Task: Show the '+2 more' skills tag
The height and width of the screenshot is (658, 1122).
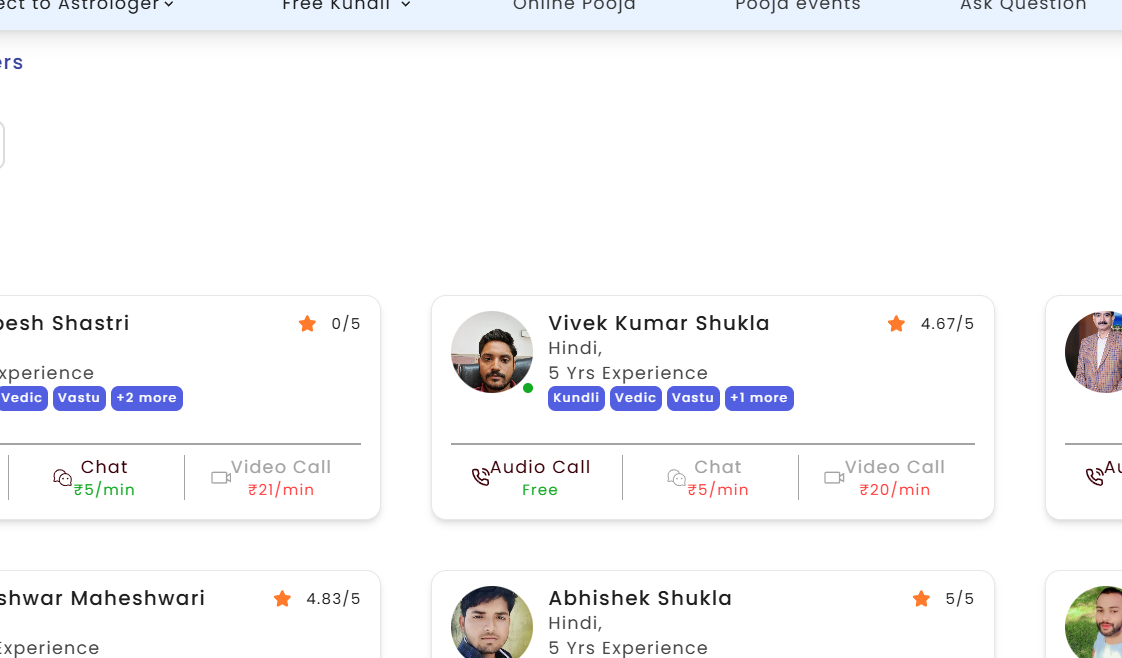Action: click(146, 398)
